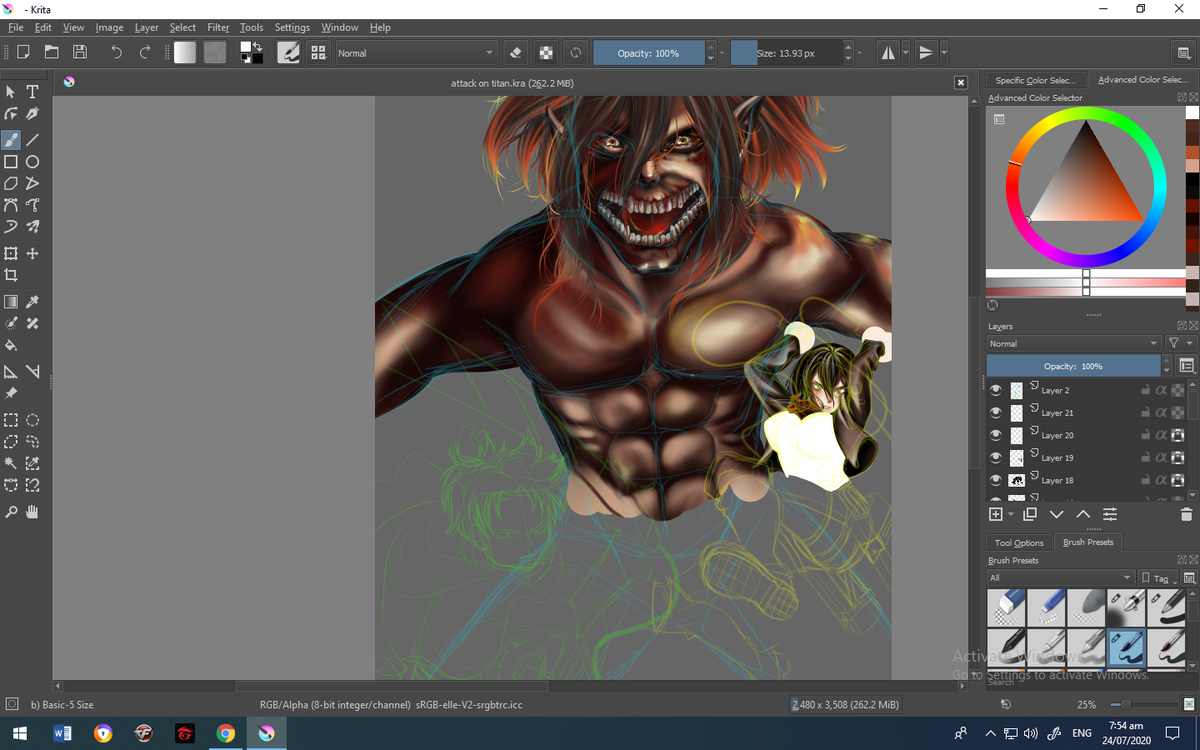Screen dimensions: 1200x750
Task: Toggle horizontal mirror tool
Action: point(887,52)
